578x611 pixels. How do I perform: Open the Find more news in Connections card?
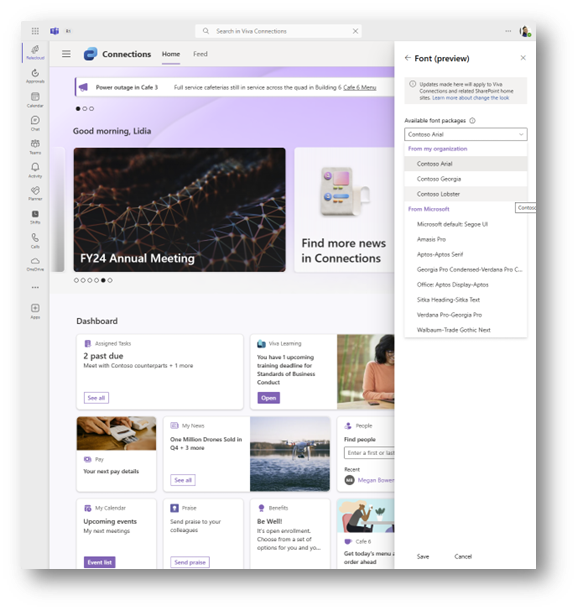[x=344, y=210]
